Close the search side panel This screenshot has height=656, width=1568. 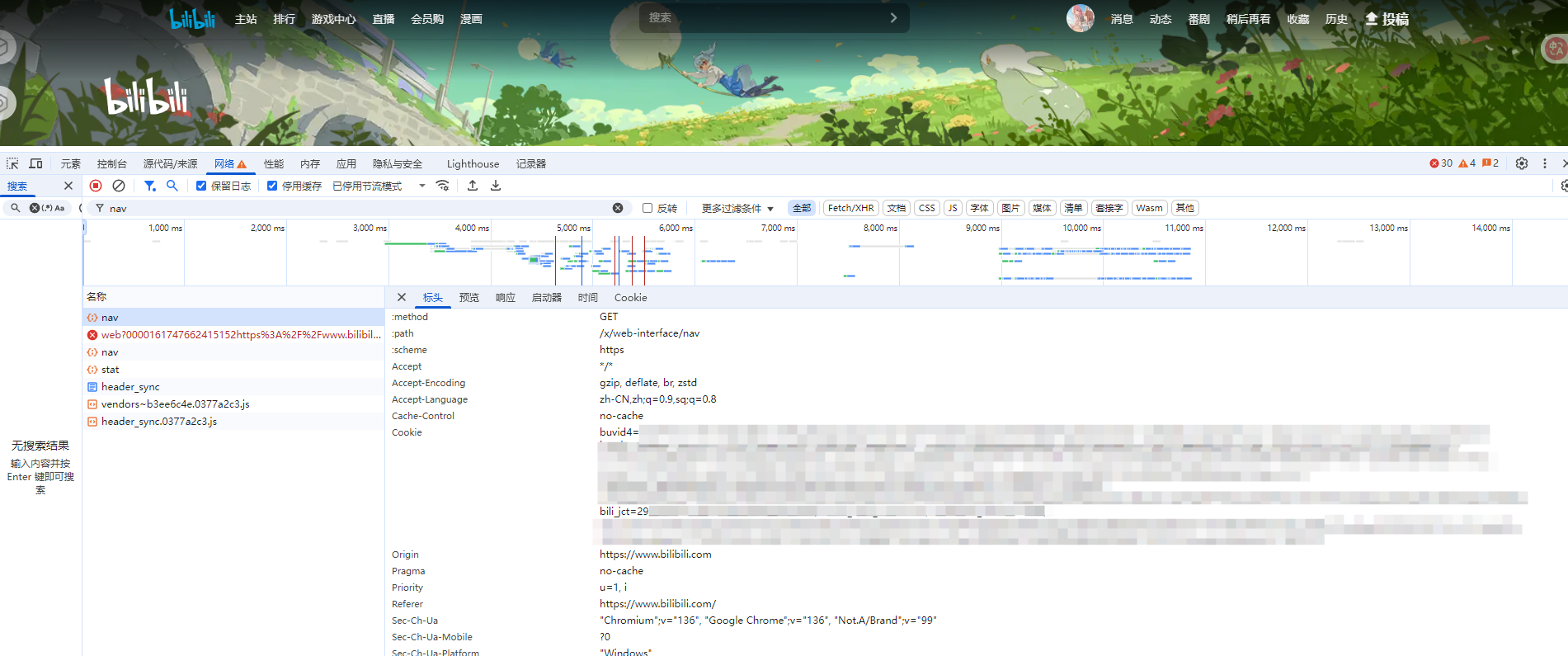click(68, 186)
